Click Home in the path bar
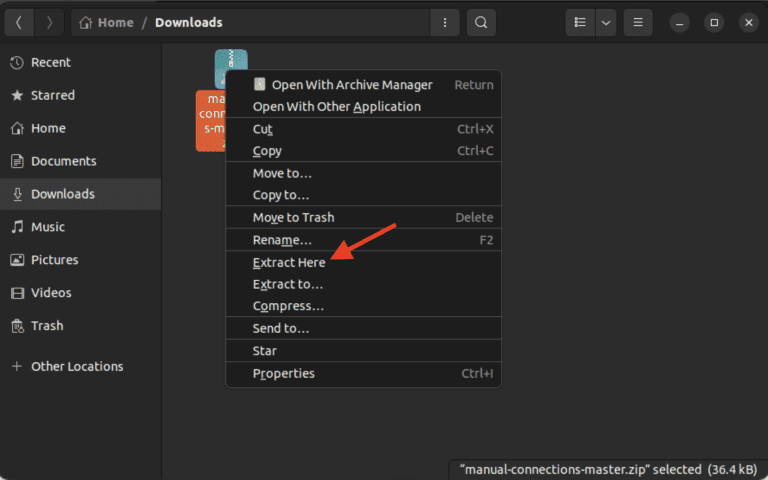Image resolution: width=768 pixels, height=480 pixels. 107,22
